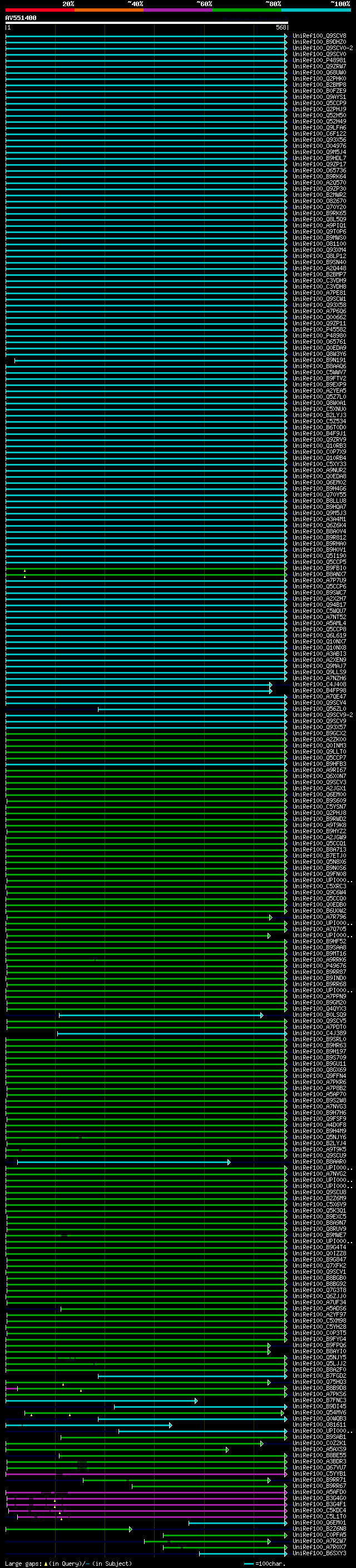Screen dimensions: 356x1568
Task: Select label UniRef100_B9HFB3
Action: [319, 764]
